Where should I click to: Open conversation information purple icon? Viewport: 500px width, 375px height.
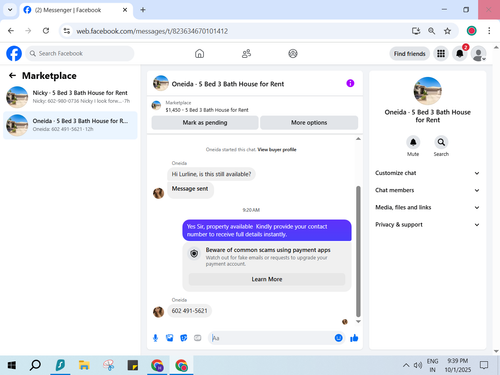pyautogui.click(x=350, y=83)
